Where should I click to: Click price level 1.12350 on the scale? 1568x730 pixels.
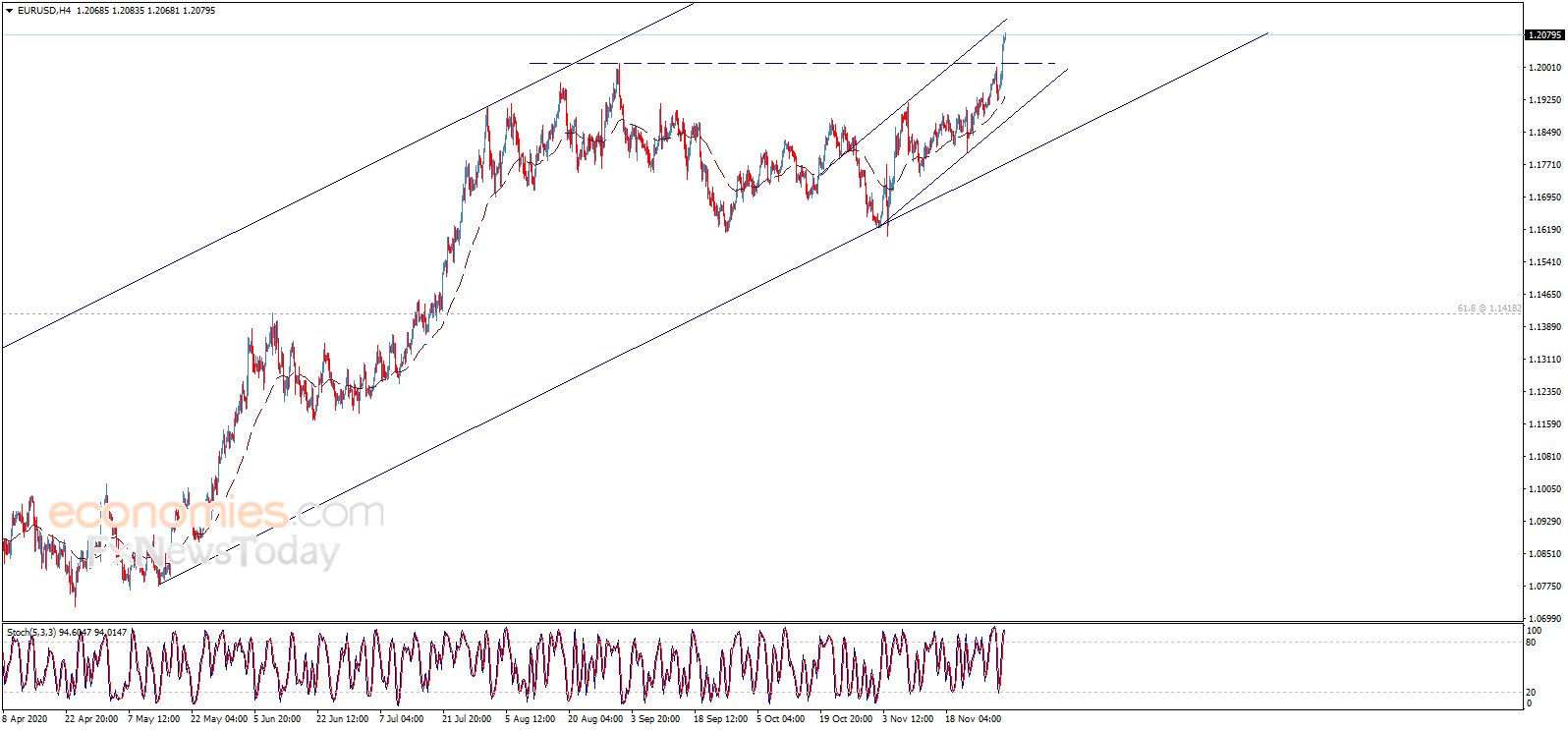pos(1545,392)
